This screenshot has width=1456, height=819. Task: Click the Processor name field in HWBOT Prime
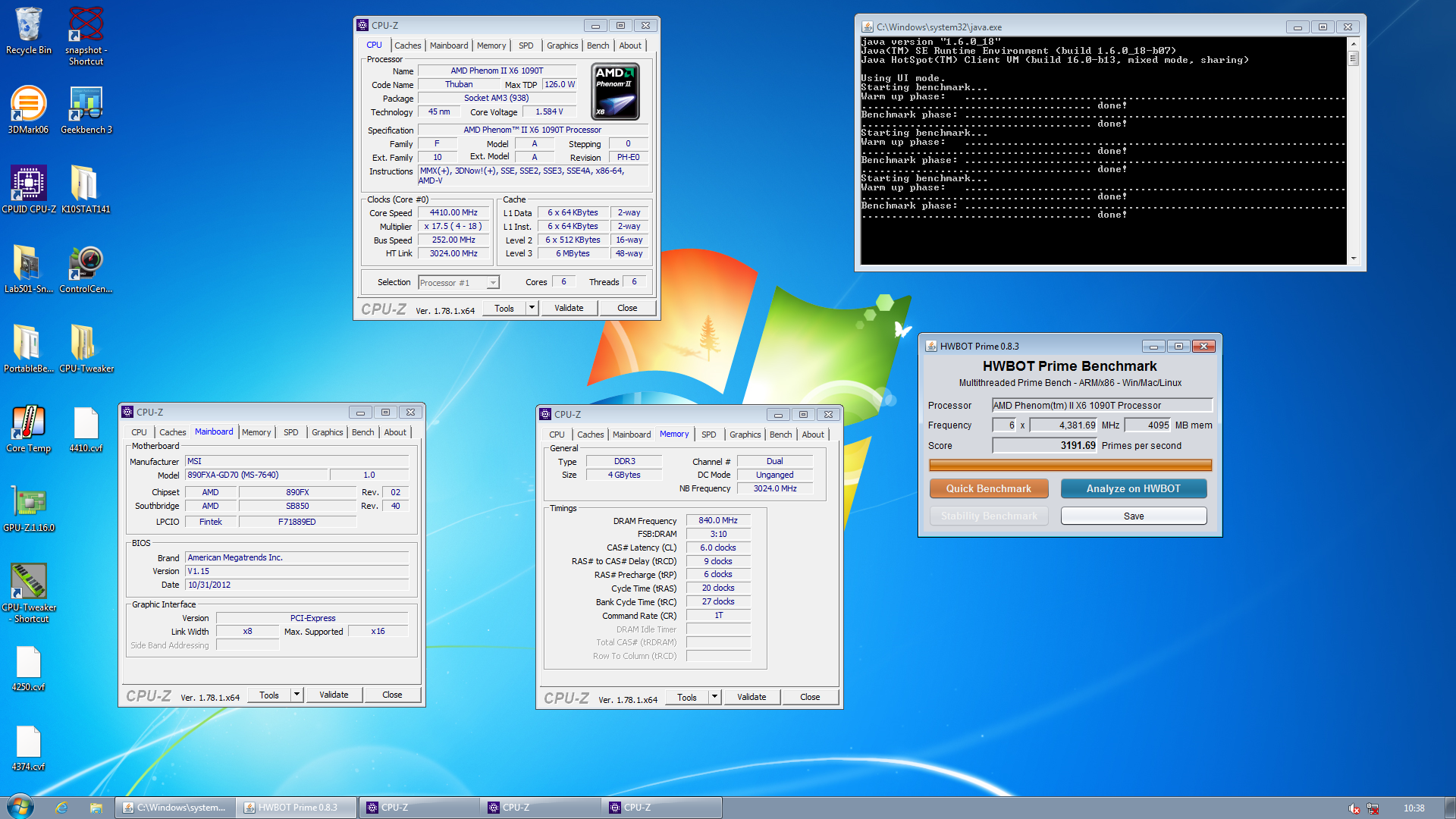(1102, 406)
